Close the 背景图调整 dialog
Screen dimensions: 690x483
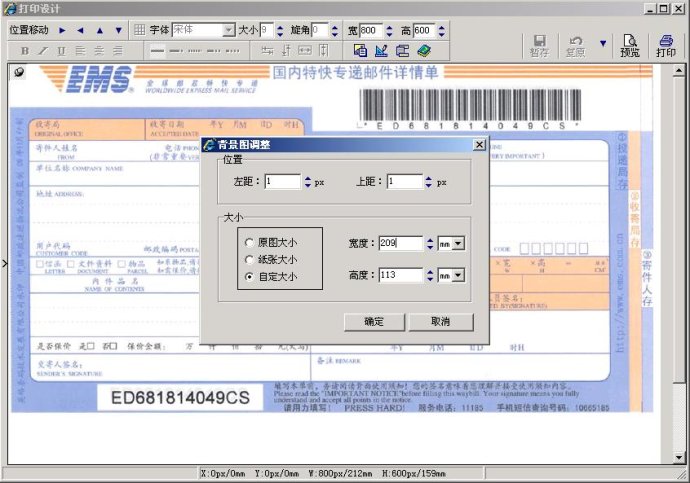coord(479,145)
